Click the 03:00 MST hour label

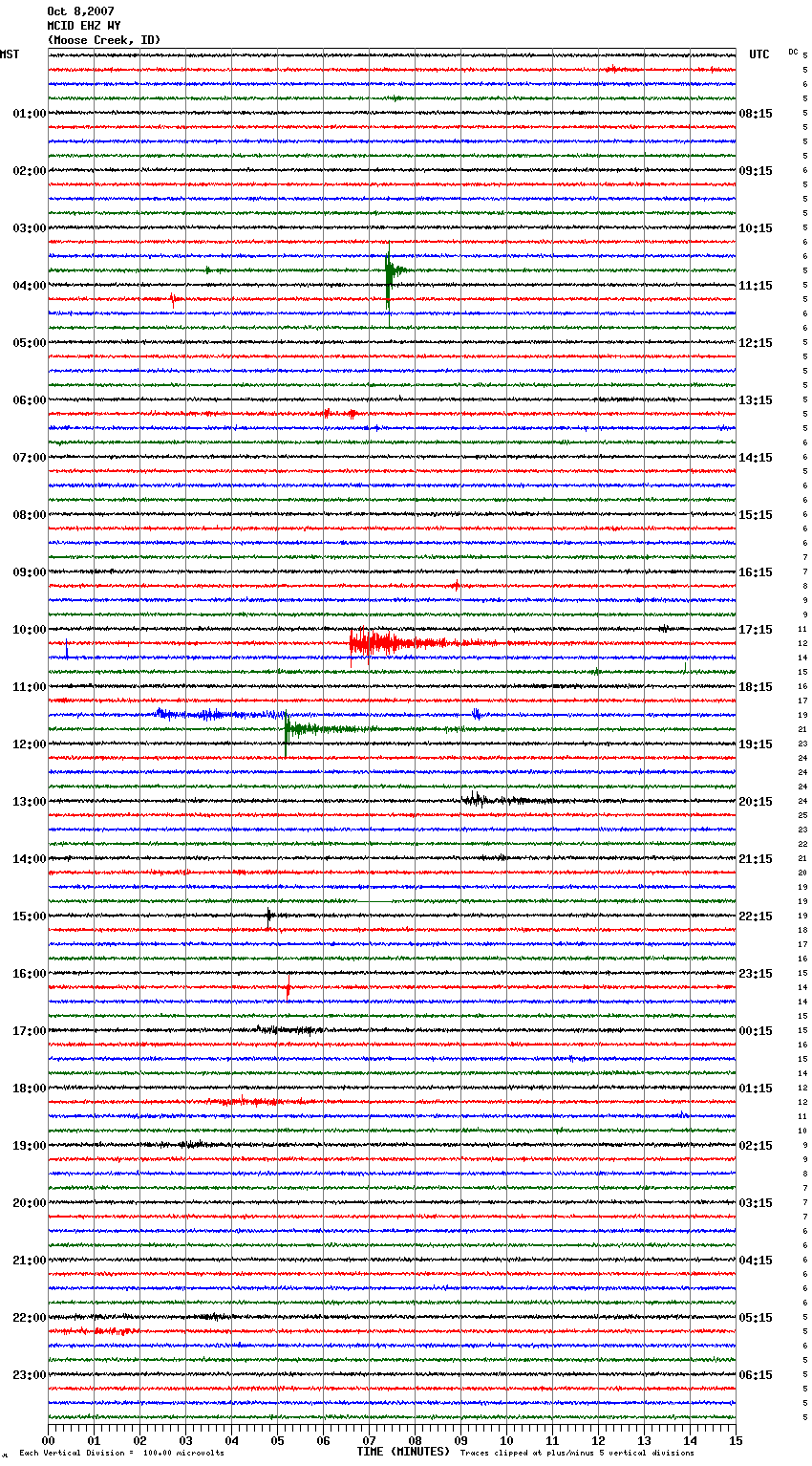30,228
